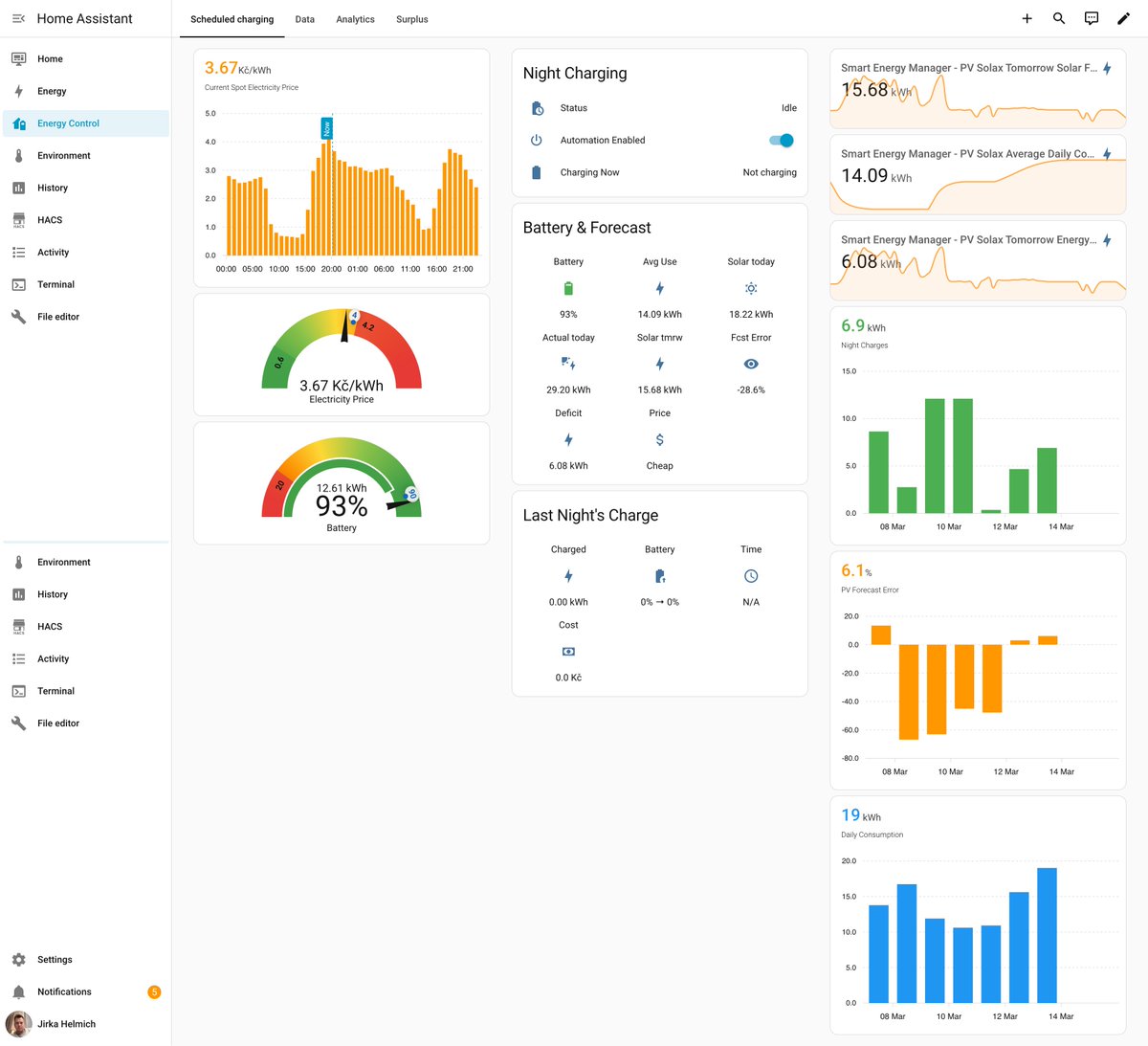Click the 18.22 kWh Solar today value

click(751, 314)
